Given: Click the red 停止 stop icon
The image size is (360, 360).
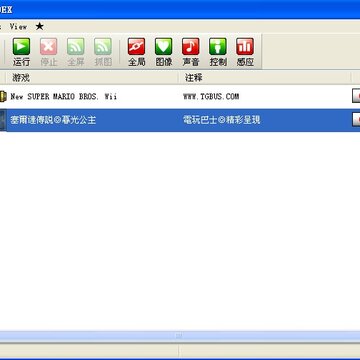Looking at the screenshot, I should (49, 52).
